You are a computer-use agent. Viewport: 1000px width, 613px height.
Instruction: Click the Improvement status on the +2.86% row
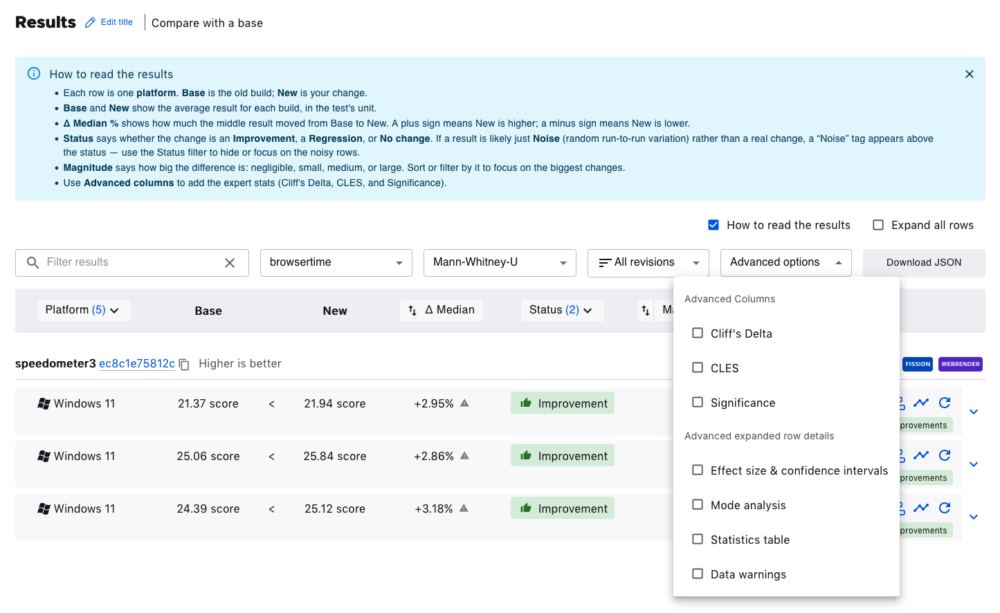tap(562, 456)
